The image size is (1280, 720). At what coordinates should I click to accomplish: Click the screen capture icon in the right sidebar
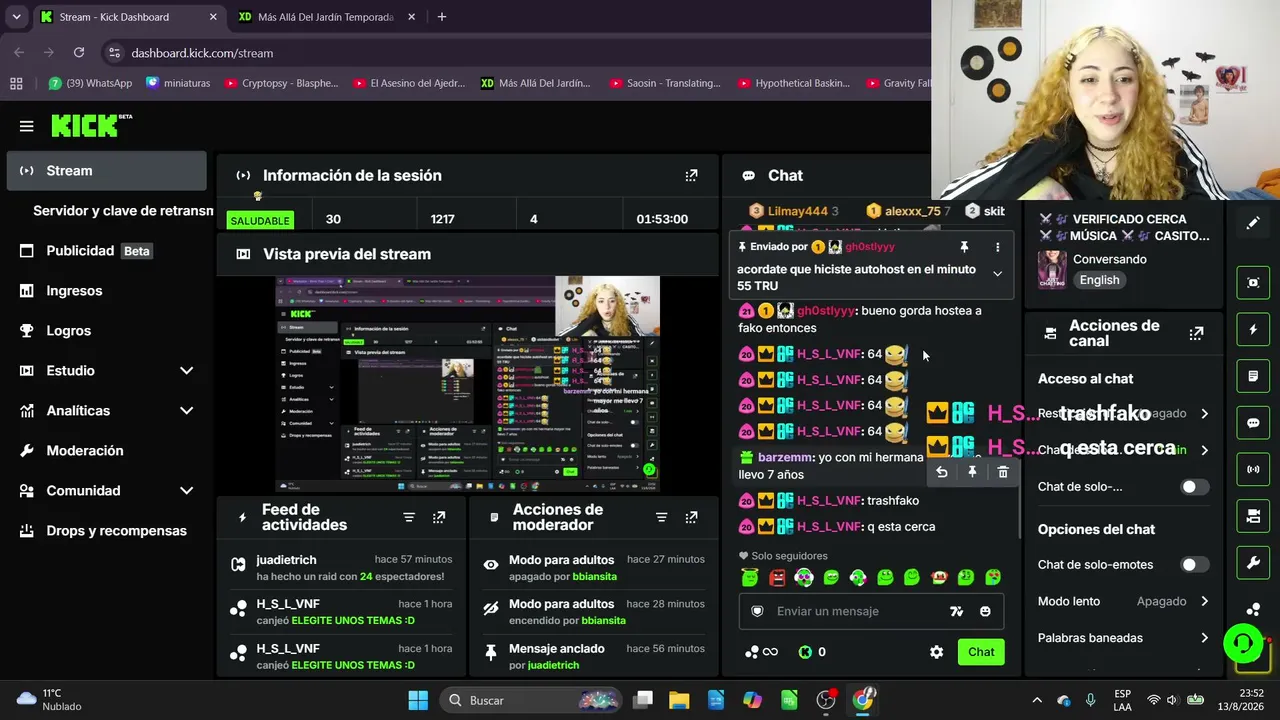coord(1253,283)
